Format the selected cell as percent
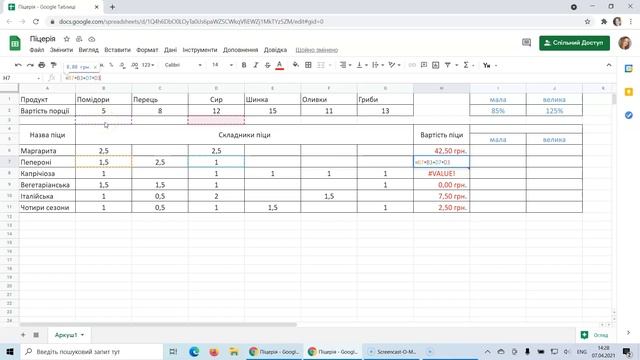The image size is (640, 360). point(111,65)
